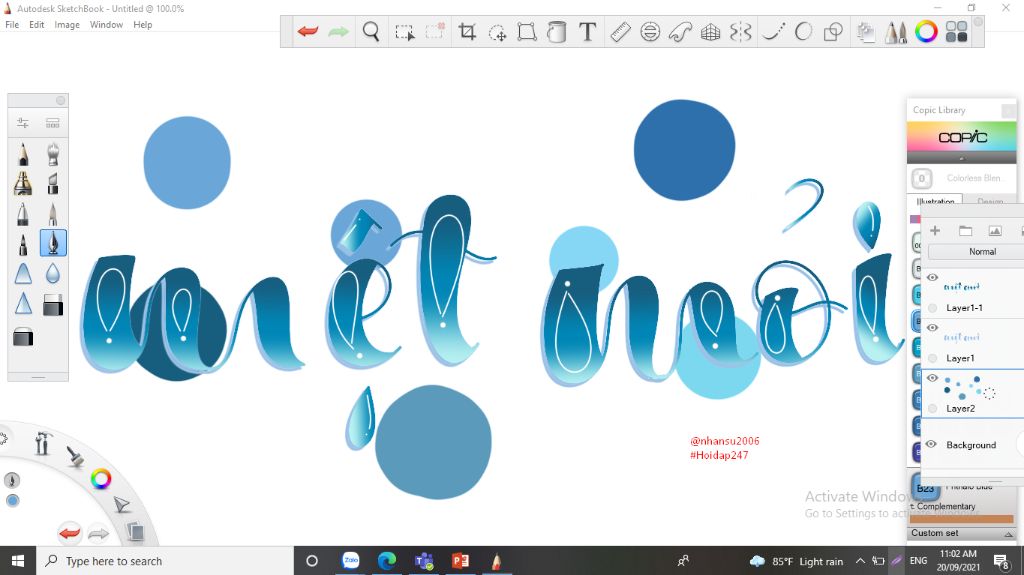Add a new layer with plus button
Viewport: 1024px width, 575px height.
point(935,231)
